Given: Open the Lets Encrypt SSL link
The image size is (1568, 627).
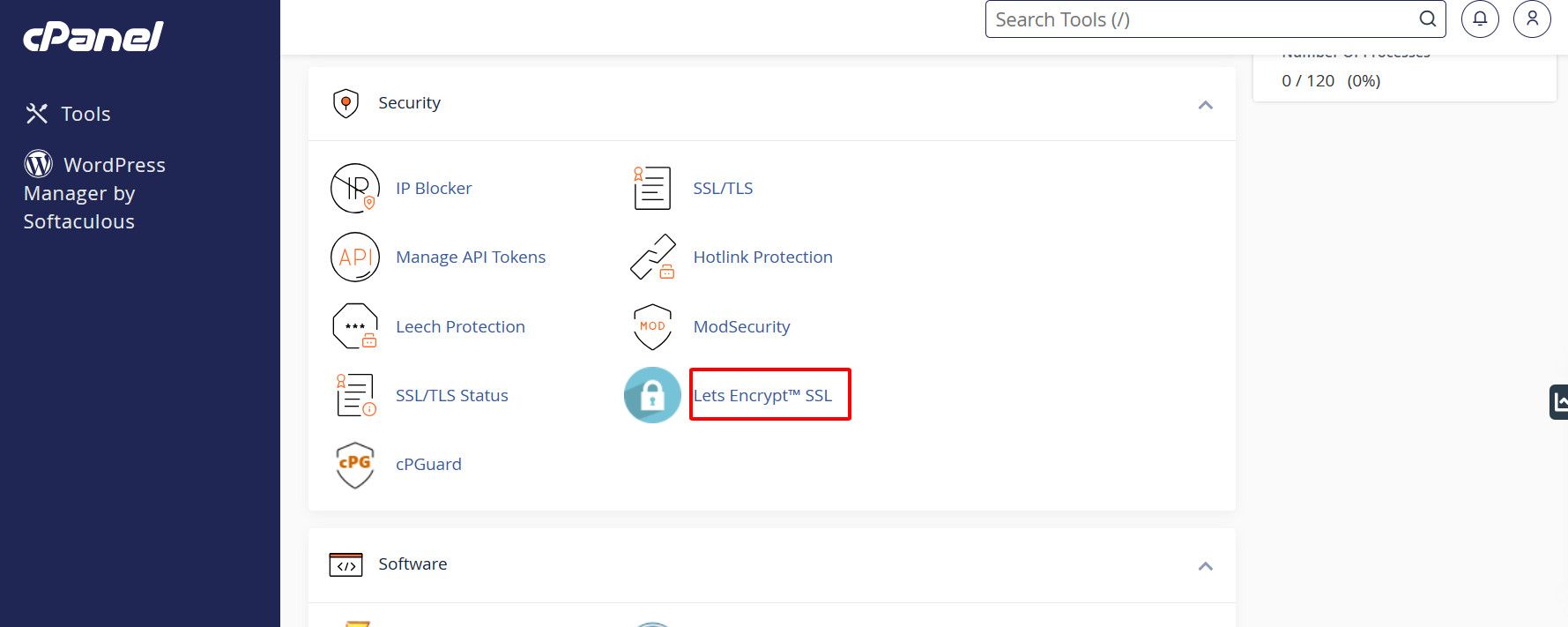Looking at the screenshot, I should pyautogui.click(x=762, y=395).
